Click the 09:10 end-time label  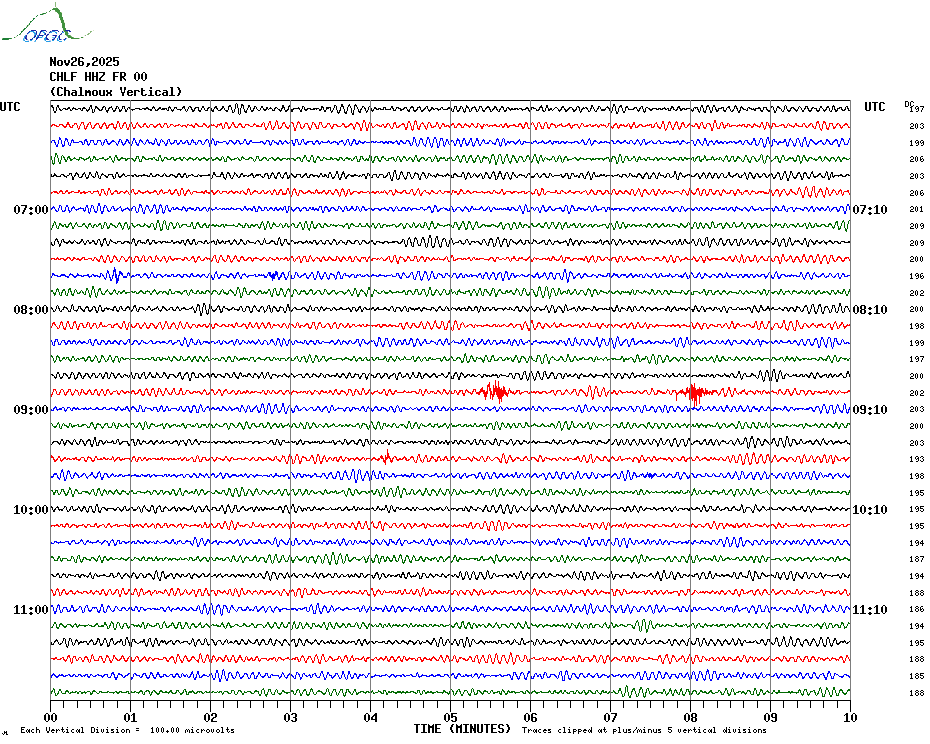pyautogui.click(x=870, y=410)
